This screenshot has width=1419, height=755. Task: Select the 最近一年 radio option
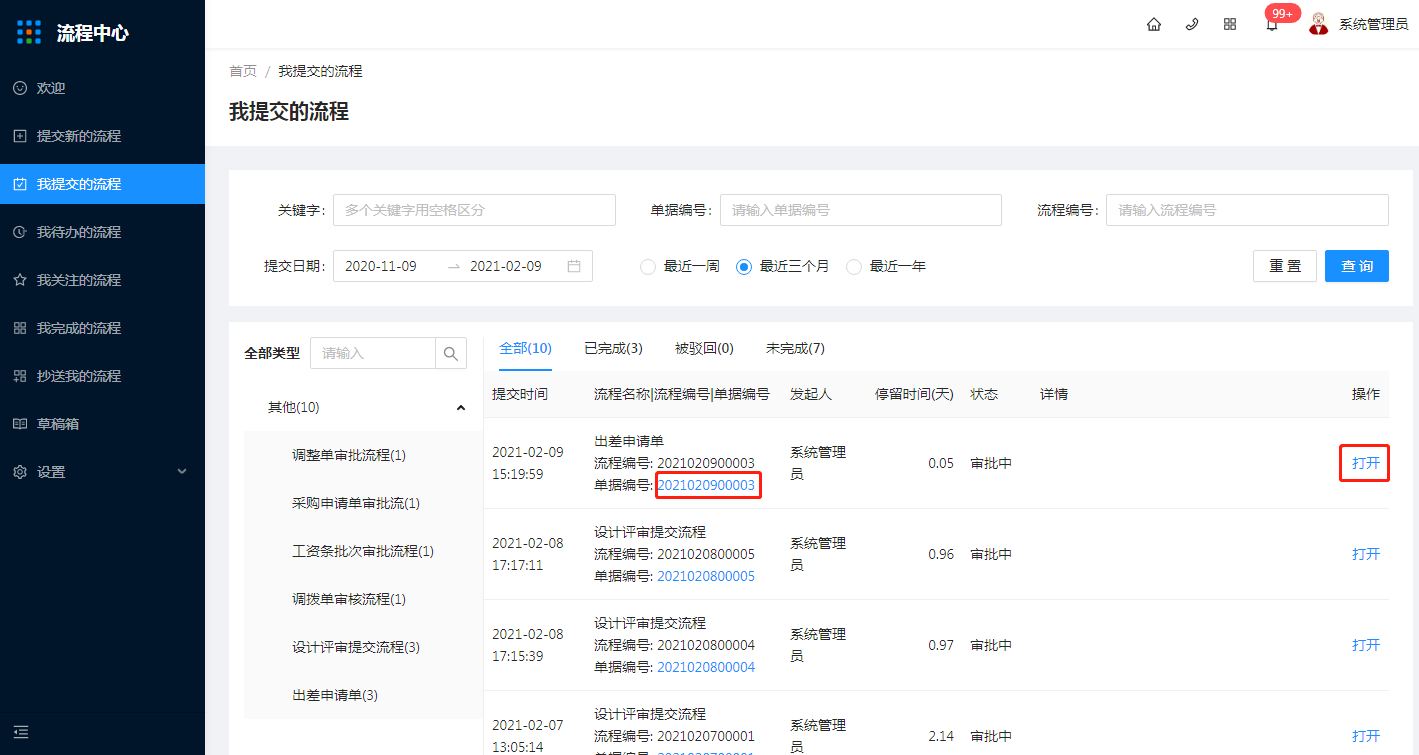(x=854, y=267)
